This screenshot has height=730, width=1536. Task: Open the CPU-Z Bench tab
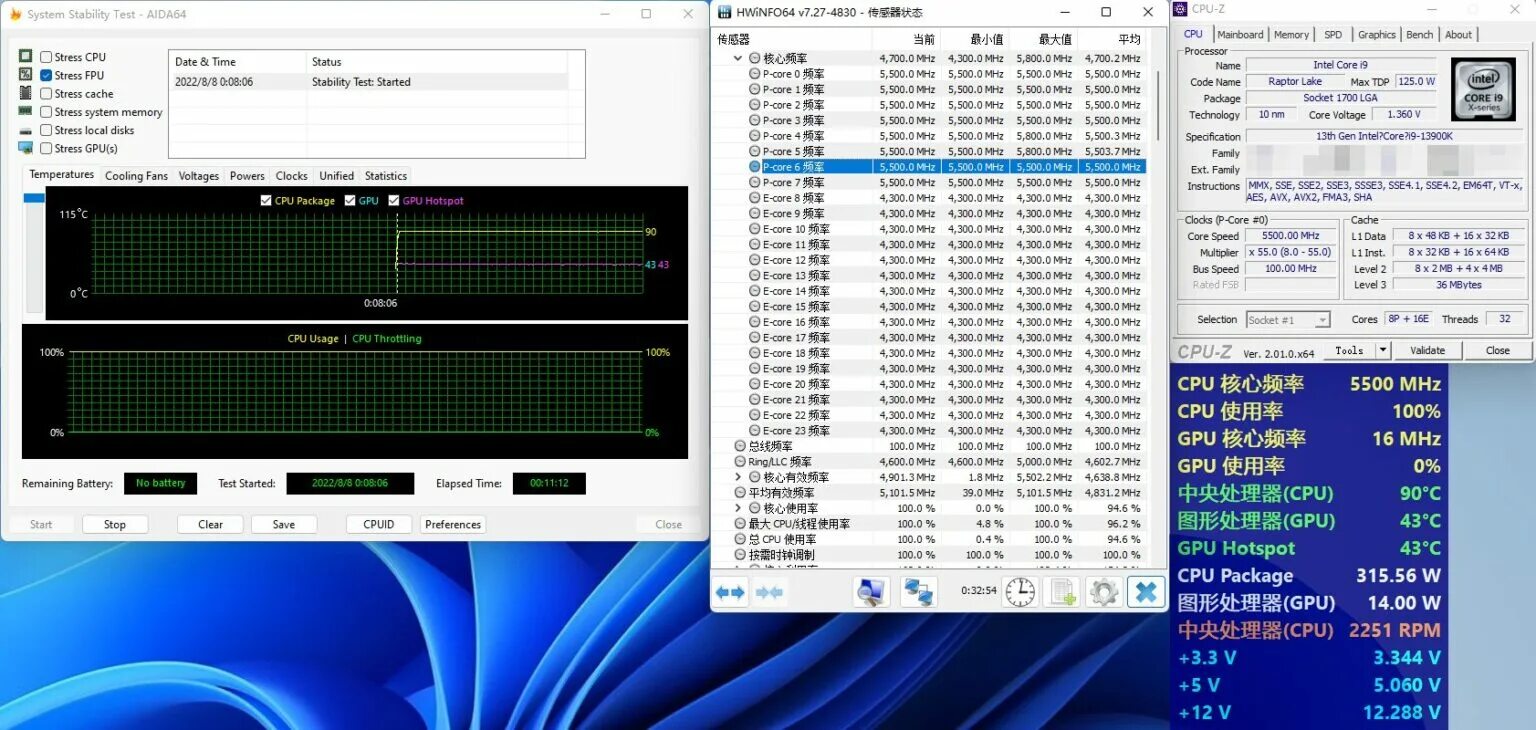coord(1419,35)
